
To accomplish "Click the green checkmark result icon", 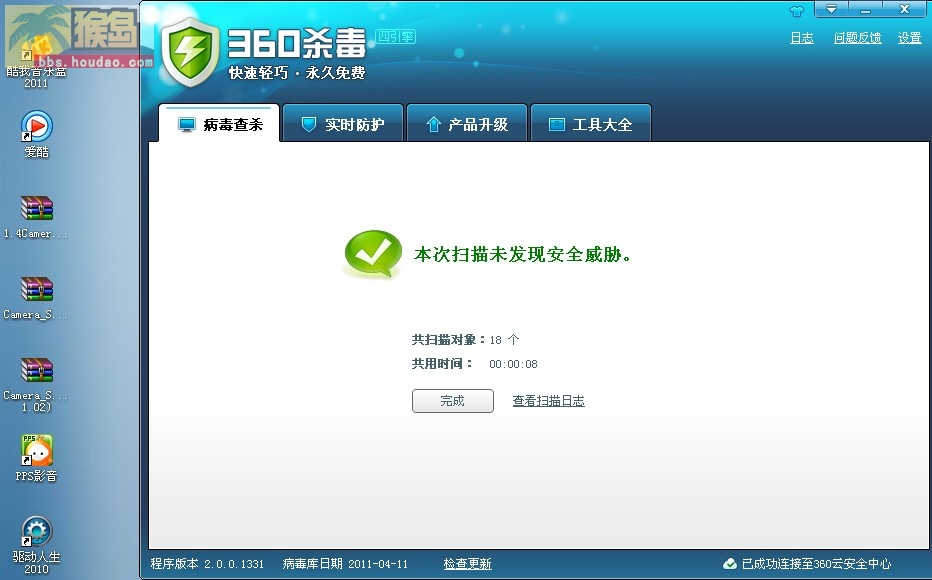I will click(x=372, y=254).
